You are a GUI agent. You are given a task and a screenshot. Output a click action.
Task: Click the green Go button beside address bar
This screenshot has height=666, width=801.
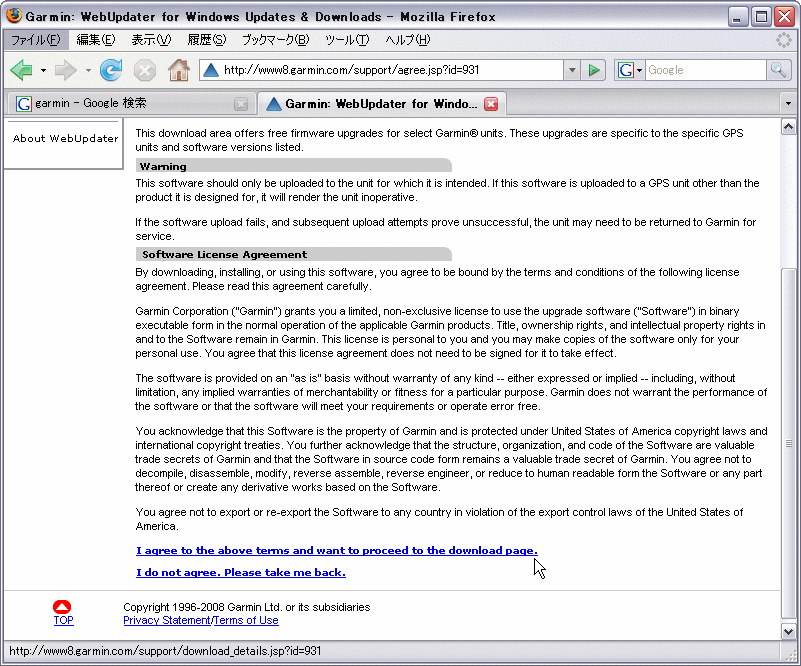pyautogui.click(x=594, y=70)
